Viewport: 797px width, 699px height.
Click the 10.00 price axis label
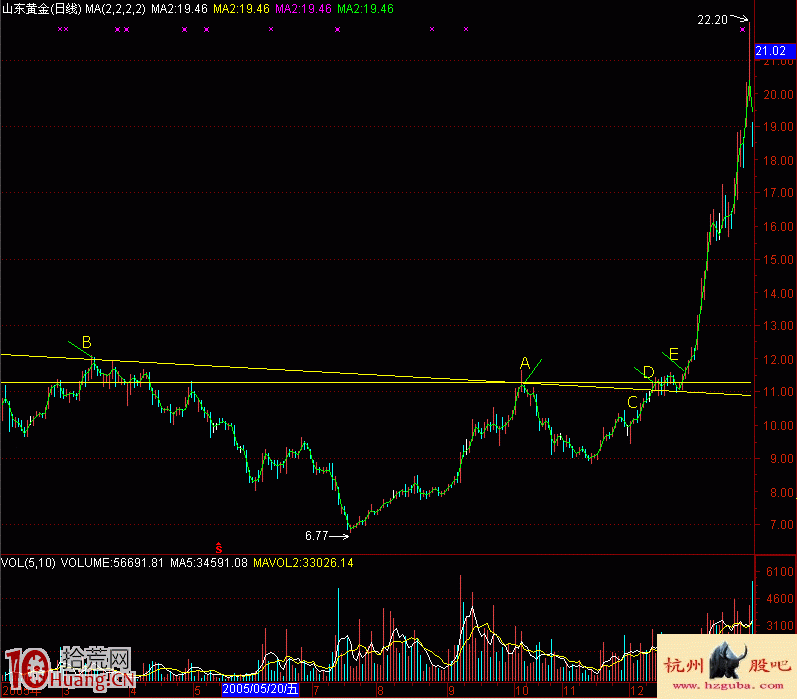(779, 426)
